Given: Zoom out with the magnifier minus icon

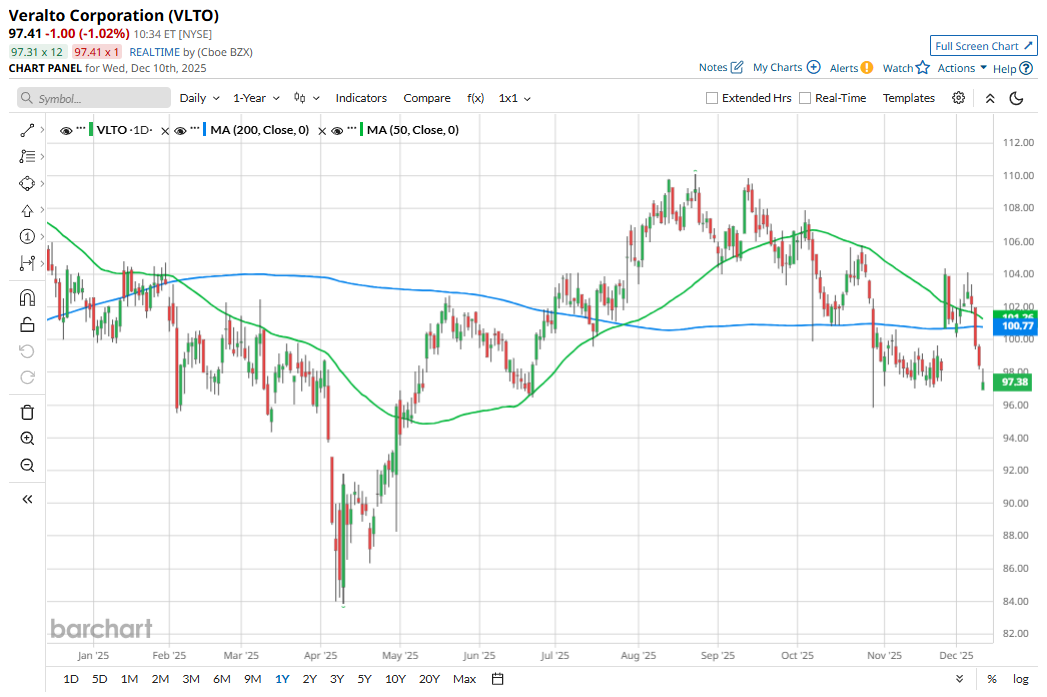Looking at the screenshot, I should 27,465.
